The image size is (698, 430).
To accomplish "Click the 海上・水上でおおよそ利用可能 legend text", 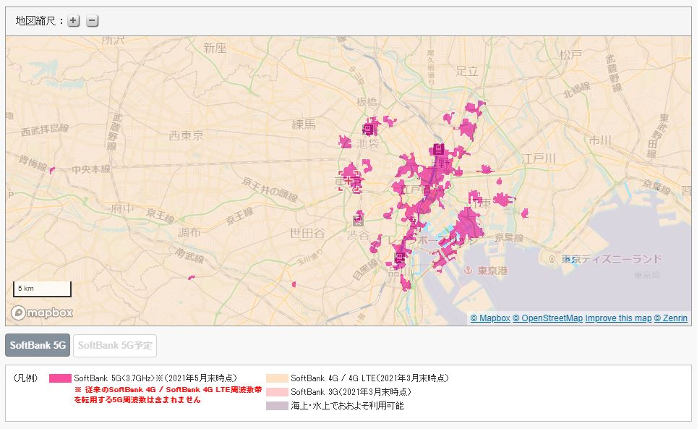I will pyautogui.click(x=347, y=406).
